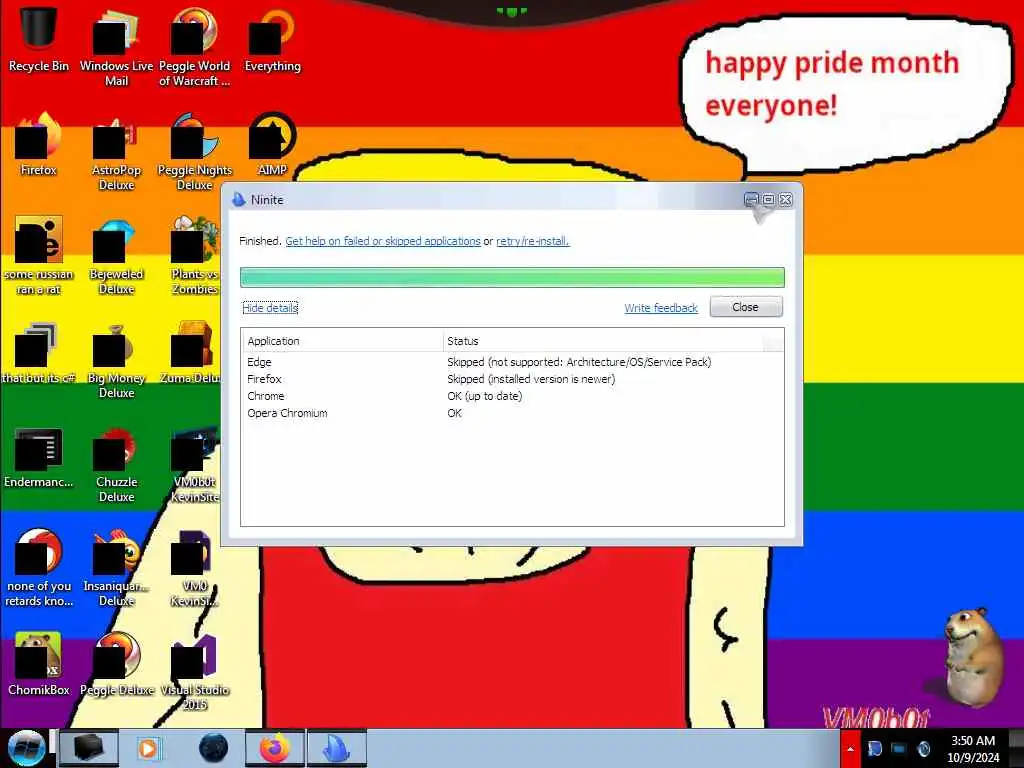Open media player taskbar icon

[148, 748]
